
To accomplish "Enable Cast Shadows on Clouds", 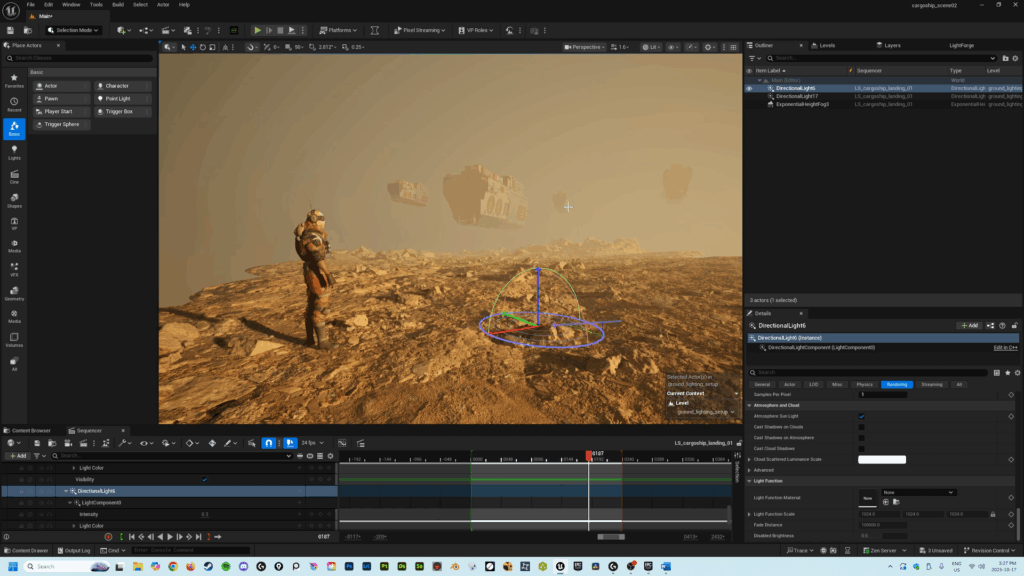I will pos(862,427).
